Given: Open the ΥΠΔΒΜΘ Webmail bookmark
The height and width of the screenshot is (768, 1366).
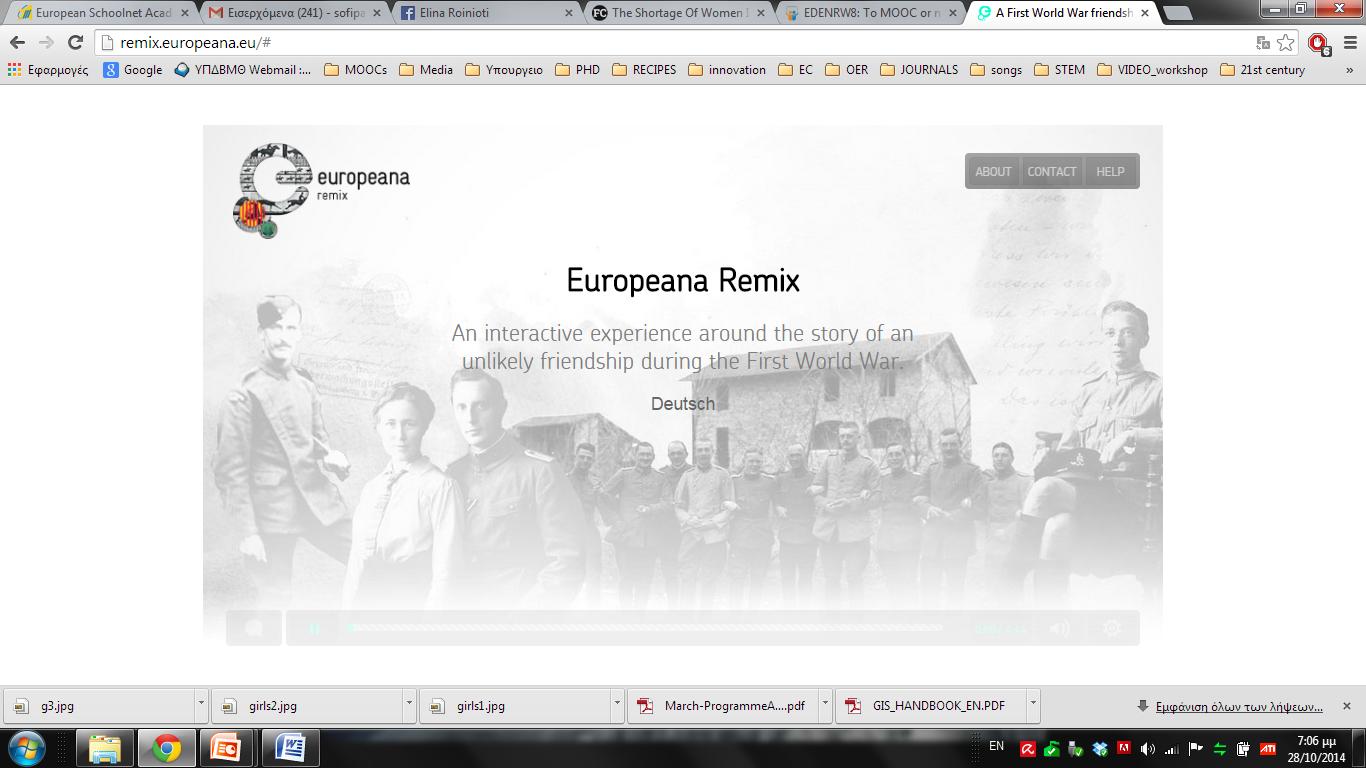Looking at the screenshot, I should (x=242, y=70).
